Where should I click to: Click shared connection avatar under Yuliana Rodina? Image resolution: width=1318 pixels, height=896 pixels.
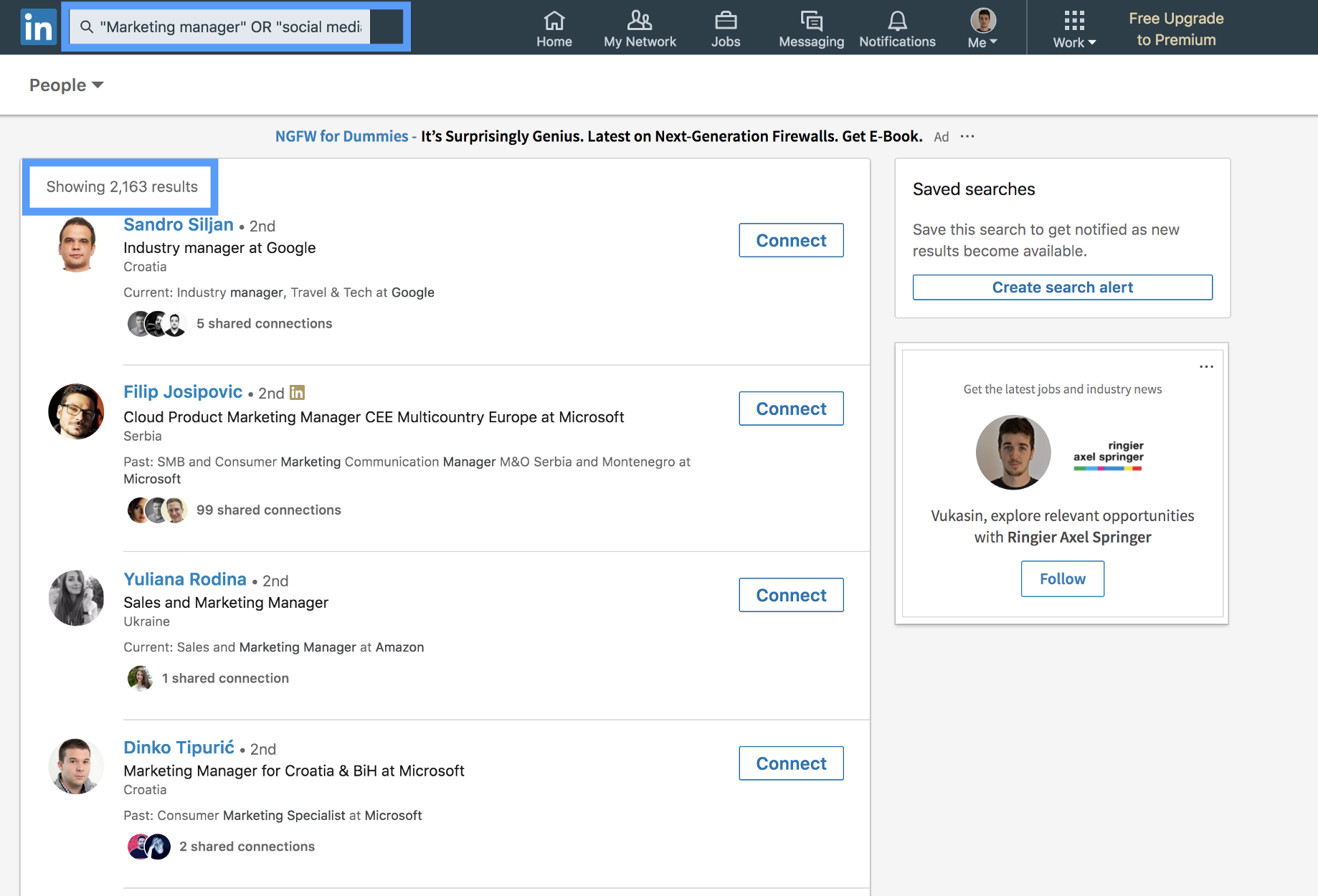140,678
